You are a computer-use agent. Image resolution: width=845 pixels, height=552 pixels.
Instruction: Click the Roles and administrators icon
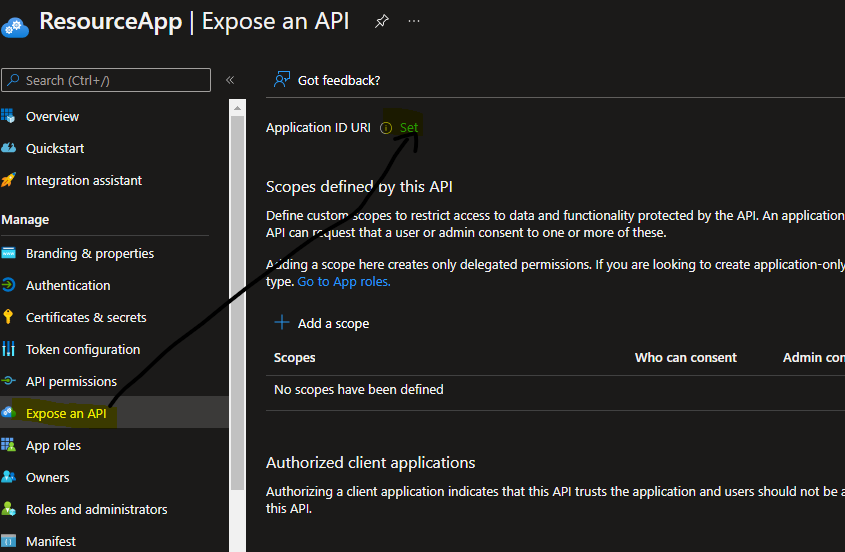[x=8, y=508]
